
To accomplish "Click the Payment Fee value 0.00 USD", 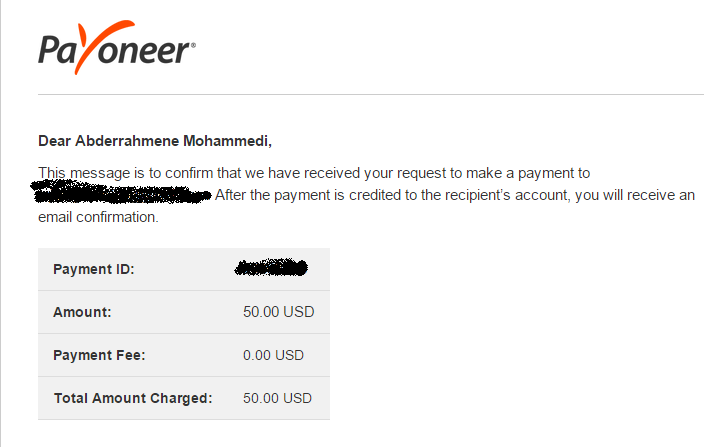I will 273,355.
